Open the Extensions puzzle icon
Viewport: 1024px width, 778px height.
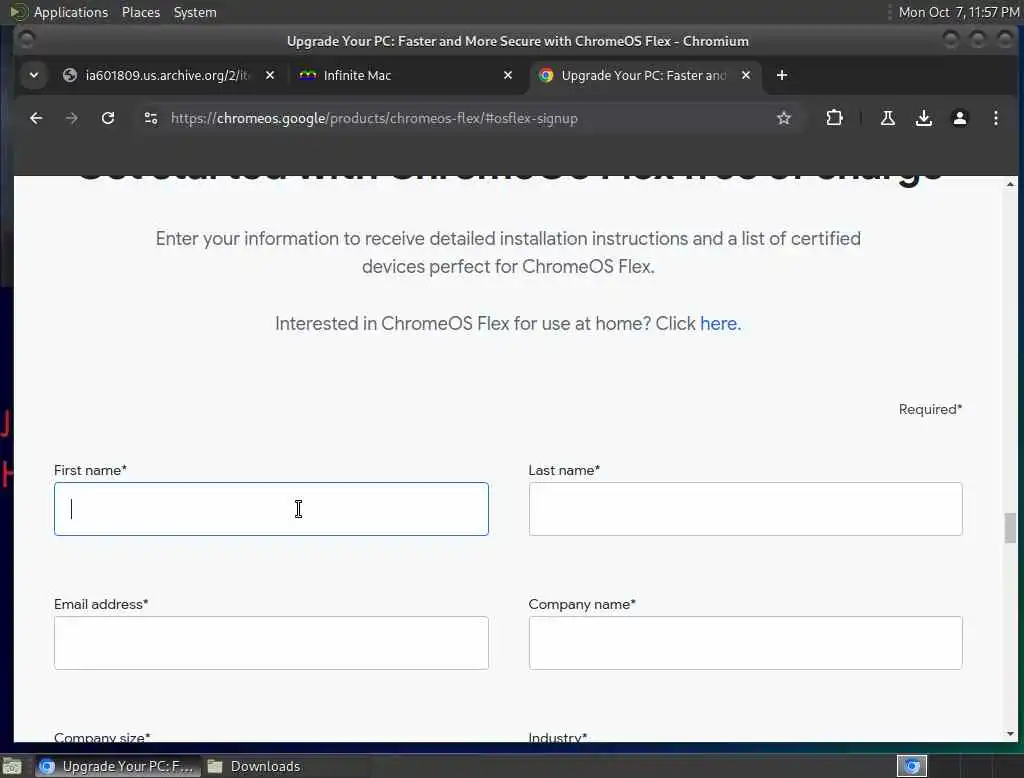pyautogui.click(x=834, y=118)
